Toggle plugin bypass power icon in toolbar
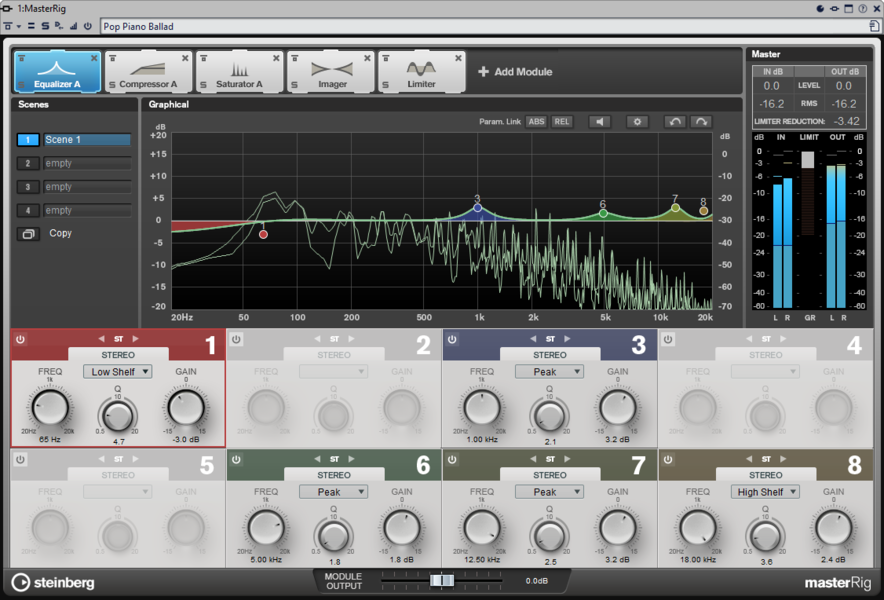This screenshot has width=884, height=600. [x=87, y=26]
